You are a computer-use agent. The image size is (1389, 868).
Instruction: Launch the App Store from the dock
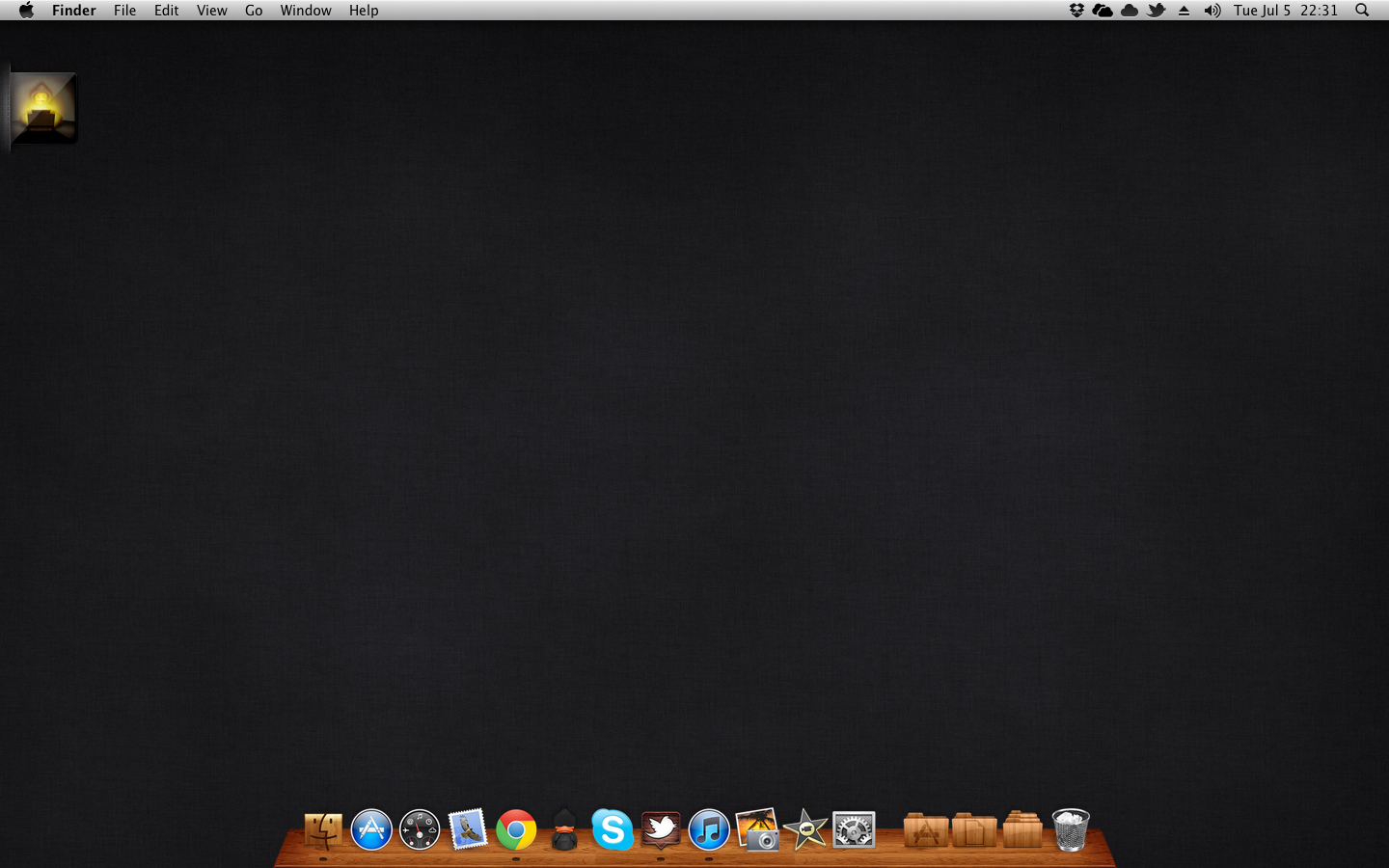371,829
